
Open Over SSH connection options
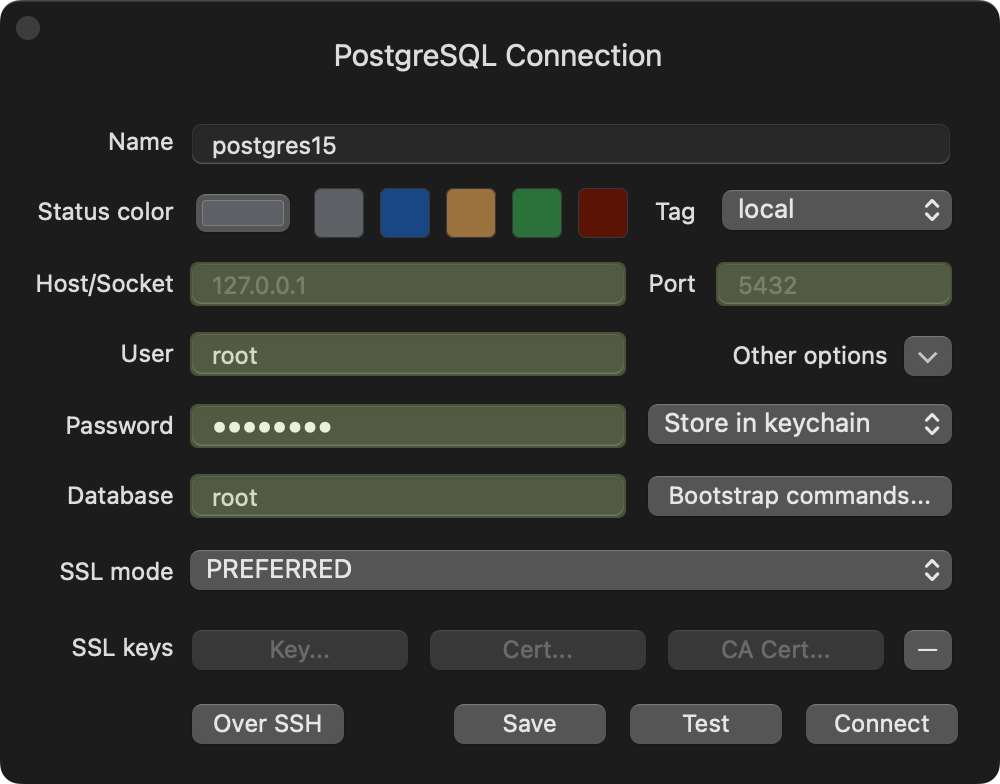point(268,724)
